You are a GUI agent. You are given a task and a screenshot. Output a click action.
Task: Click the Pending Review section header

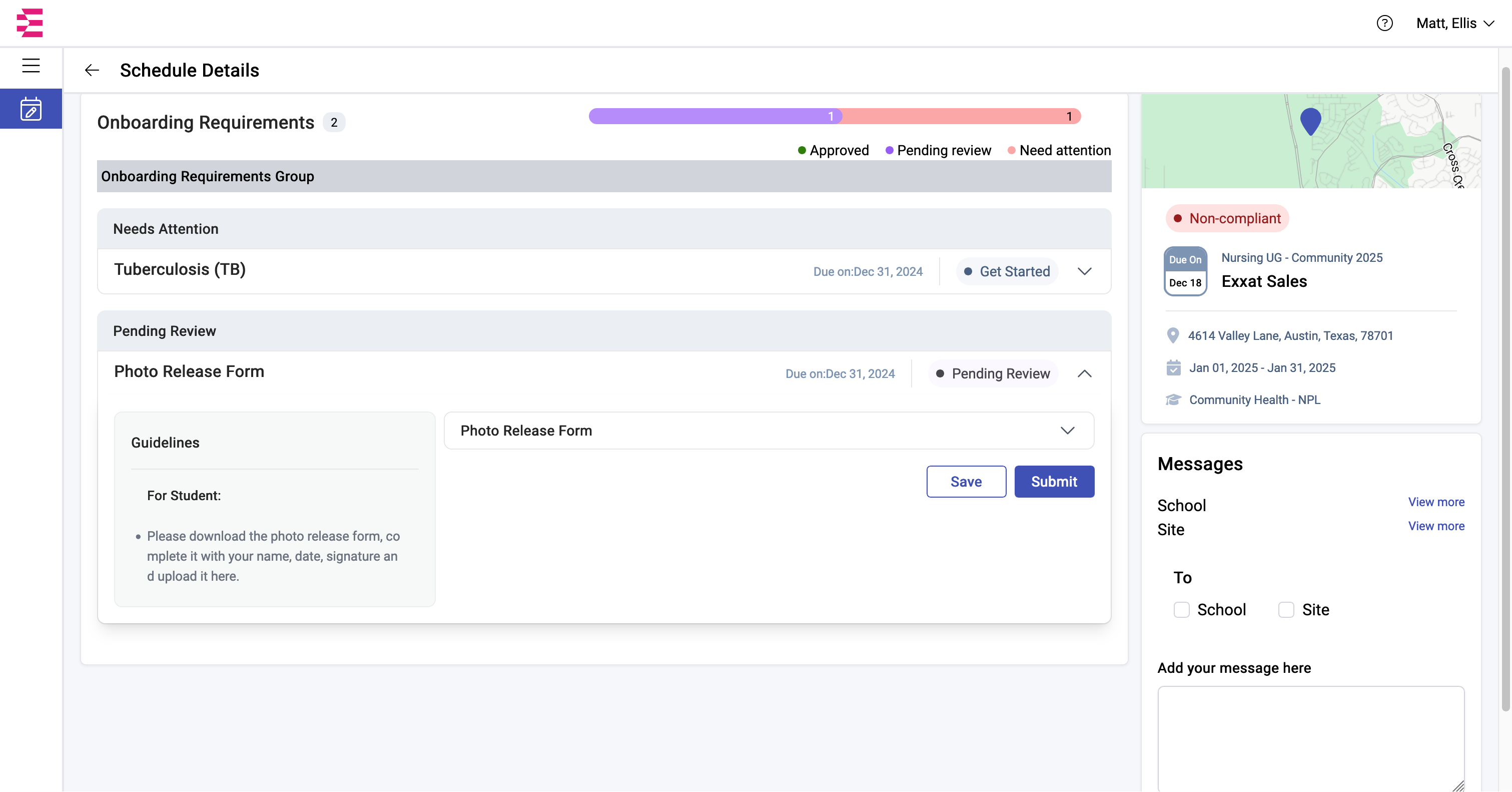pos(604,331)
